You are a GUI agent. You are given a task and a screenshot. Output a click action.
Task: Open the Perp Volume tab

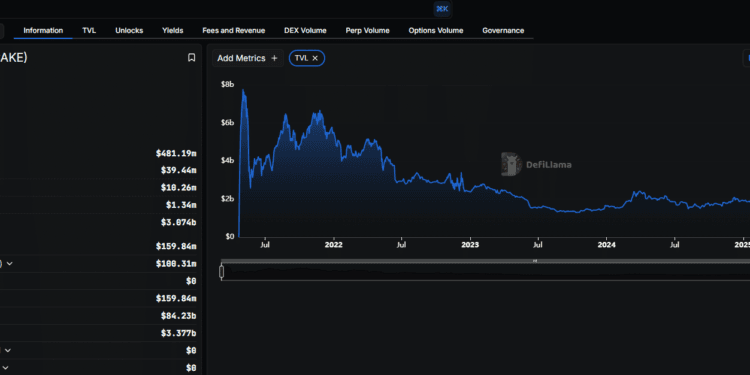(x=367, y=31)
